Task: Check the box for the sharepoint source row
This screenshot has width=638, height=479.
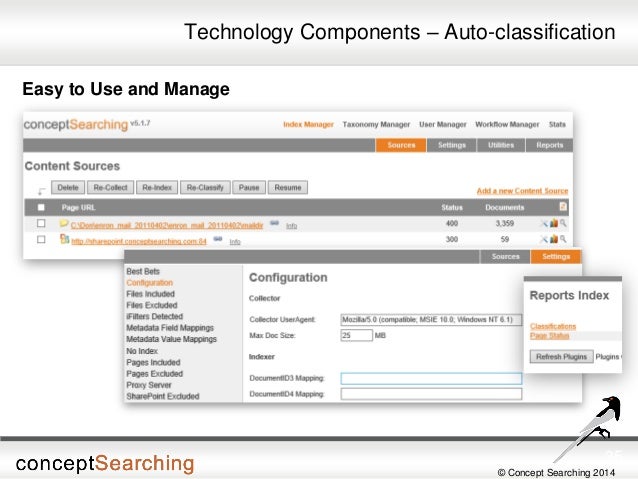Action: tap(41, 239)
